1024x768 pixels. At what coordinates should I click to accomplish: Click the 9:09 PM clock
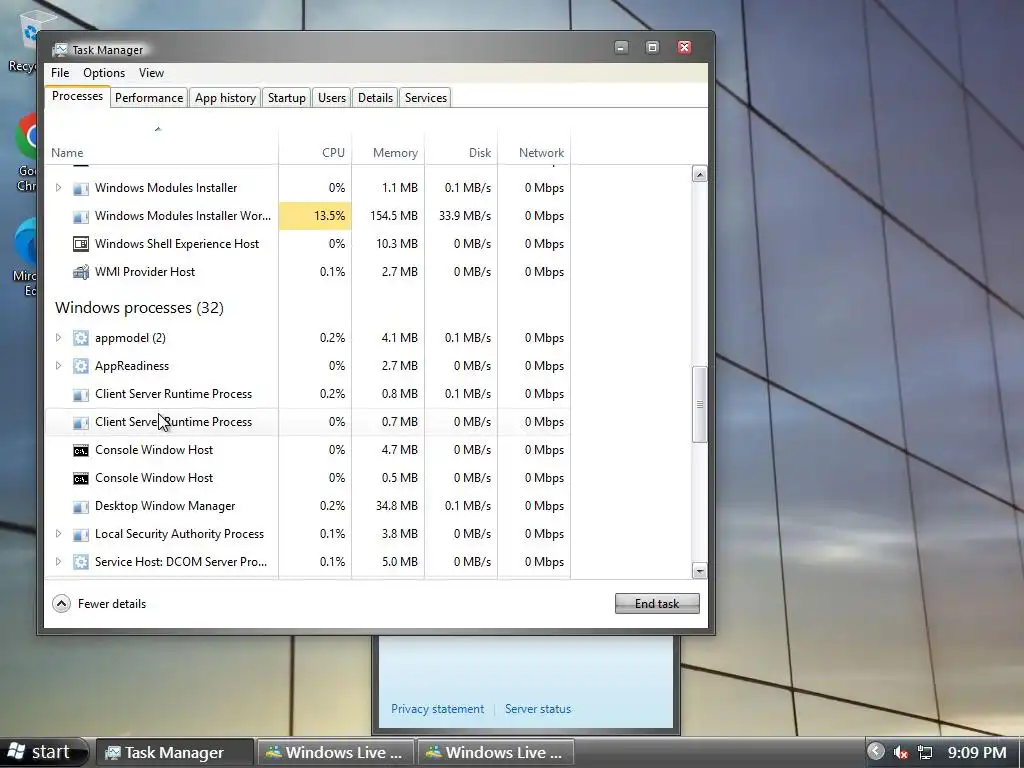pyautogui.click(x=977, y=752)
